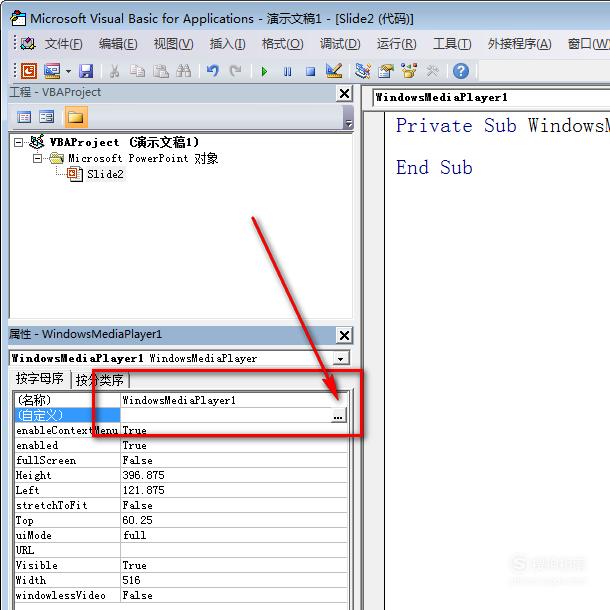Select Microsoft PowerPoint 对象 folder node
This screenshot has height=610, width=610.
143,158
